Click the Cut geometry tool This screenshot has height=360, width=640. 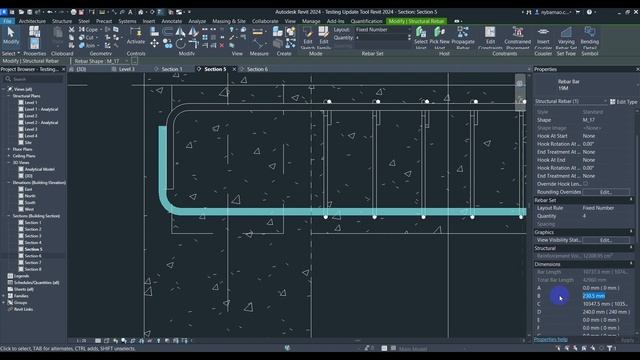[87, 38]
